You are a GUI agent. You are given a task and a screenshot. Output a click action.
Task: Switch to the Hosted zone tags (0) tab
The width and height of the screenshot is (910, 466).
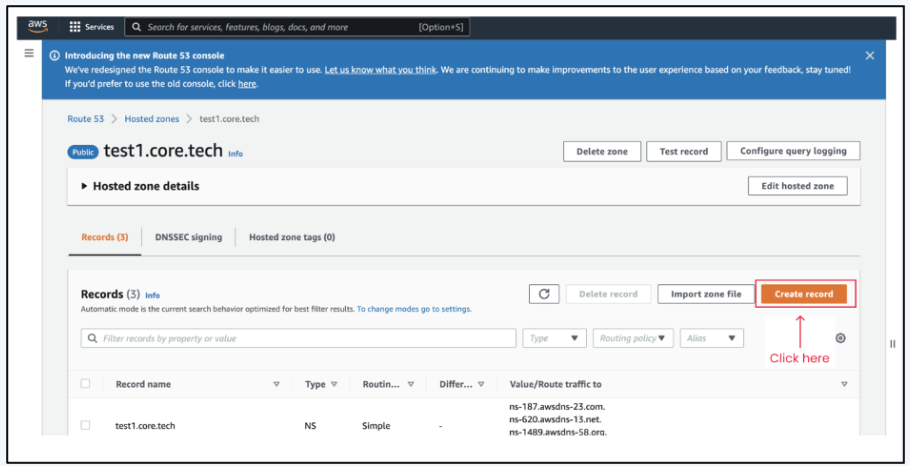[x=292, y=237]
